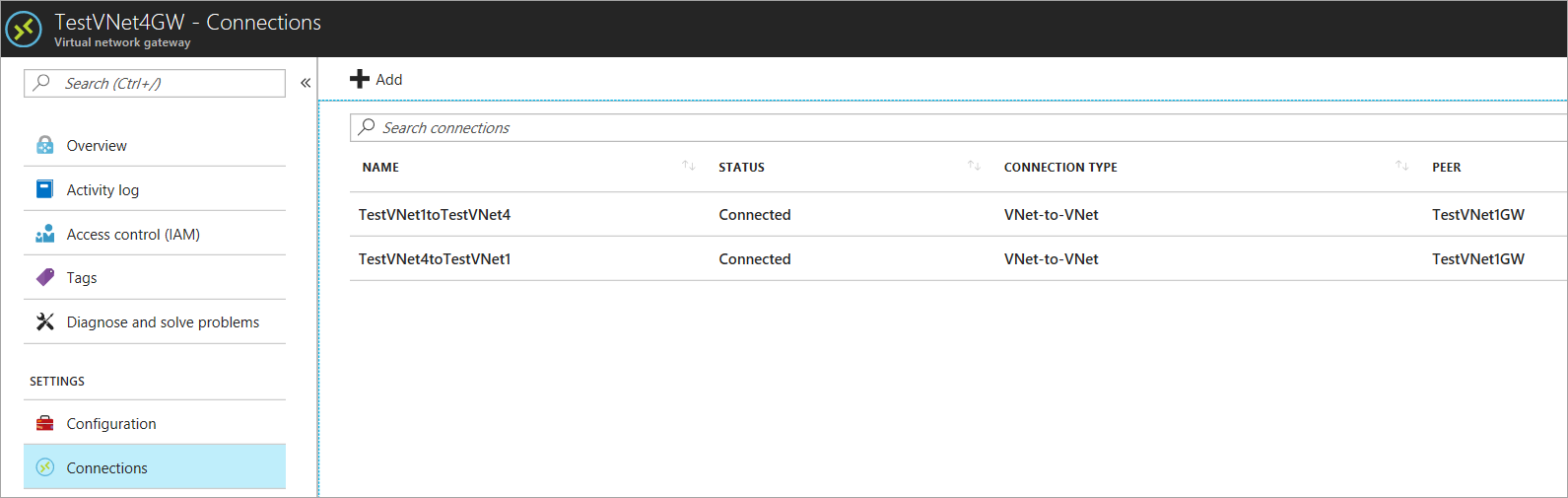Click the Overview menu icon
Viewport: 1568px width, 498px height.
[45, 145]
